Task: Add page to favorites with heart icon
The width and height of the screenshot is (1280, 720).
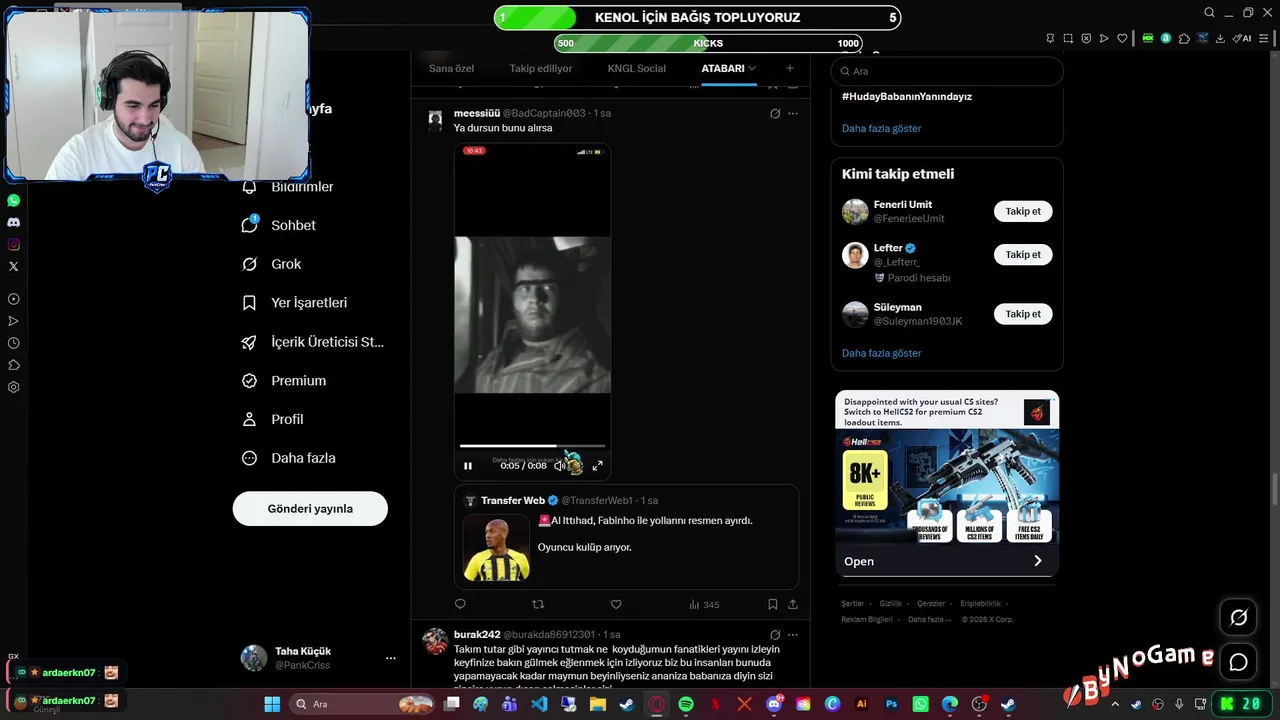Action: click(1122, 38)
